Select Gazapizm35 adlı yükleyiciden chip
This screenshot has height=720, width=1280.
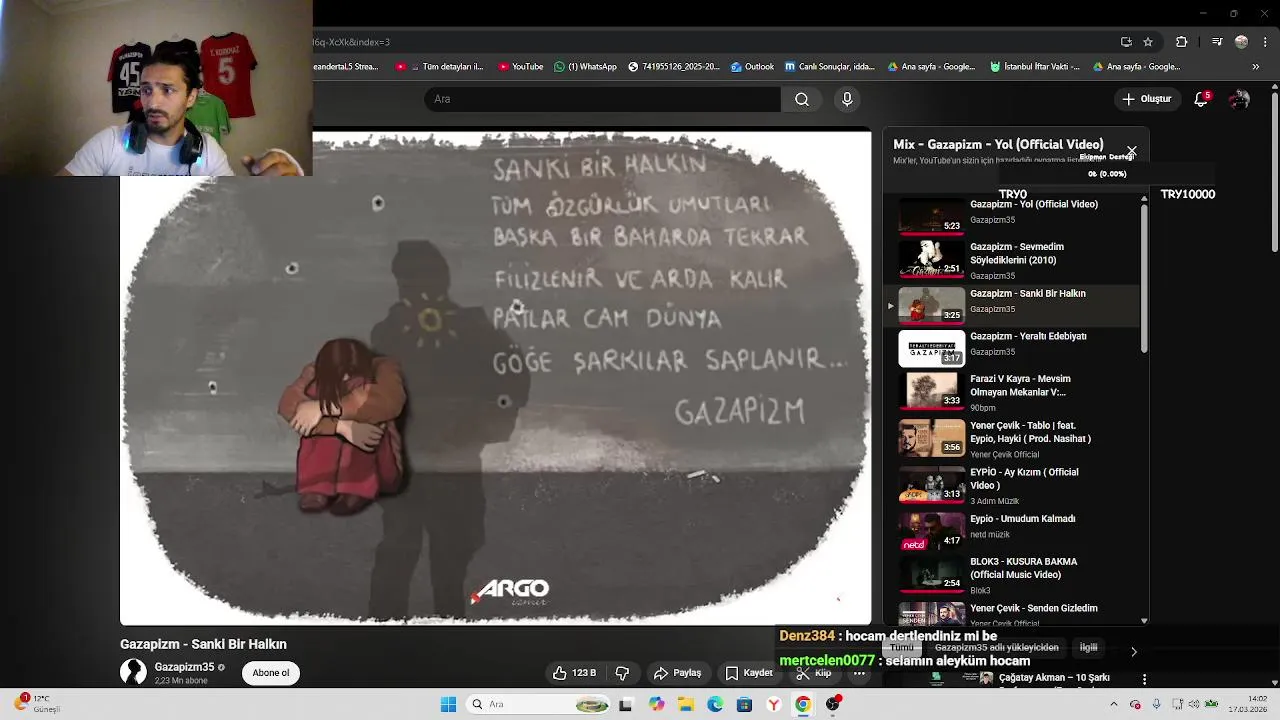click(x=996, y=647)
